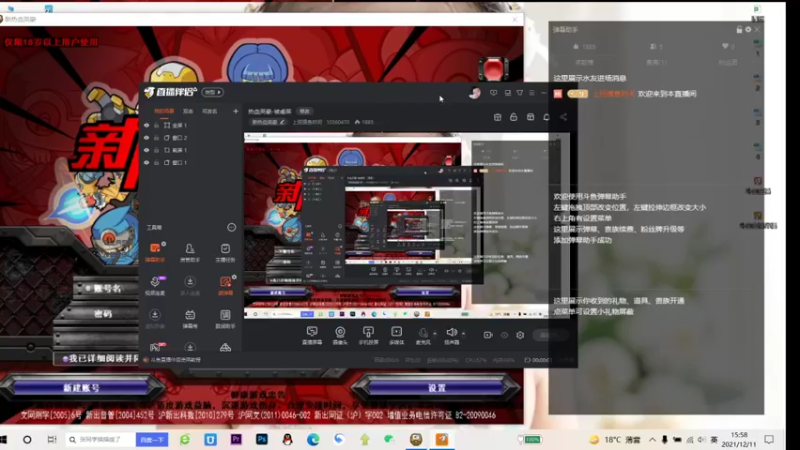Add a 摄像头 camera source
Screen dimensions: 800x450
340,335
